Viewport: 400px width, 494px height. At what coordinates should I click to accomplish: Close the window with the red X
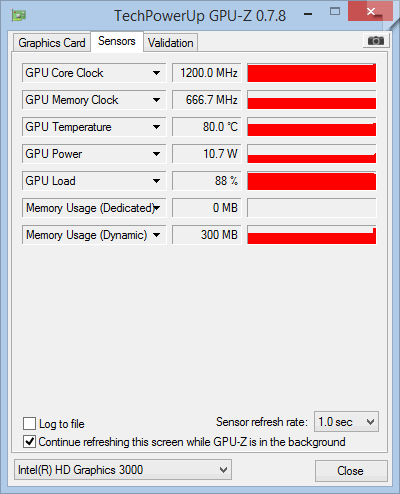click(370, 12)
